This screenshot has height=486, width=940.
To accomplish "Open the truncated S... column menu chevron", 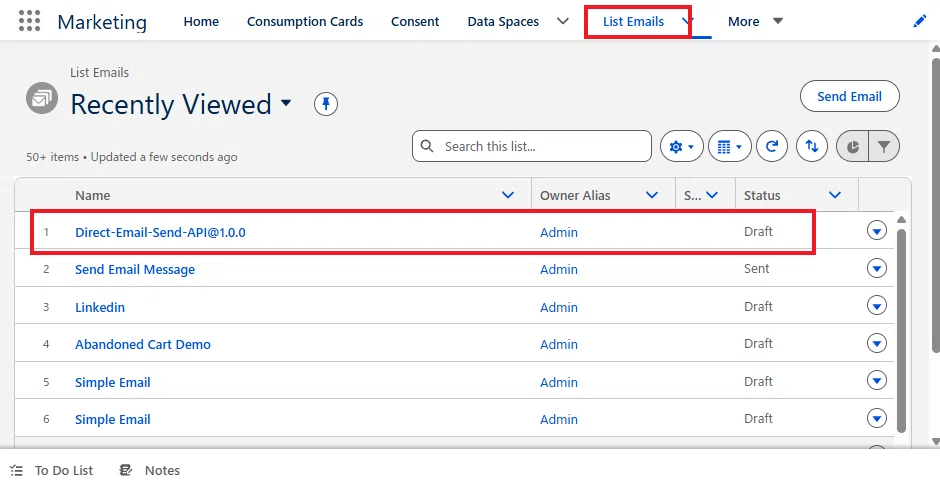I will (x=712, y=195).
